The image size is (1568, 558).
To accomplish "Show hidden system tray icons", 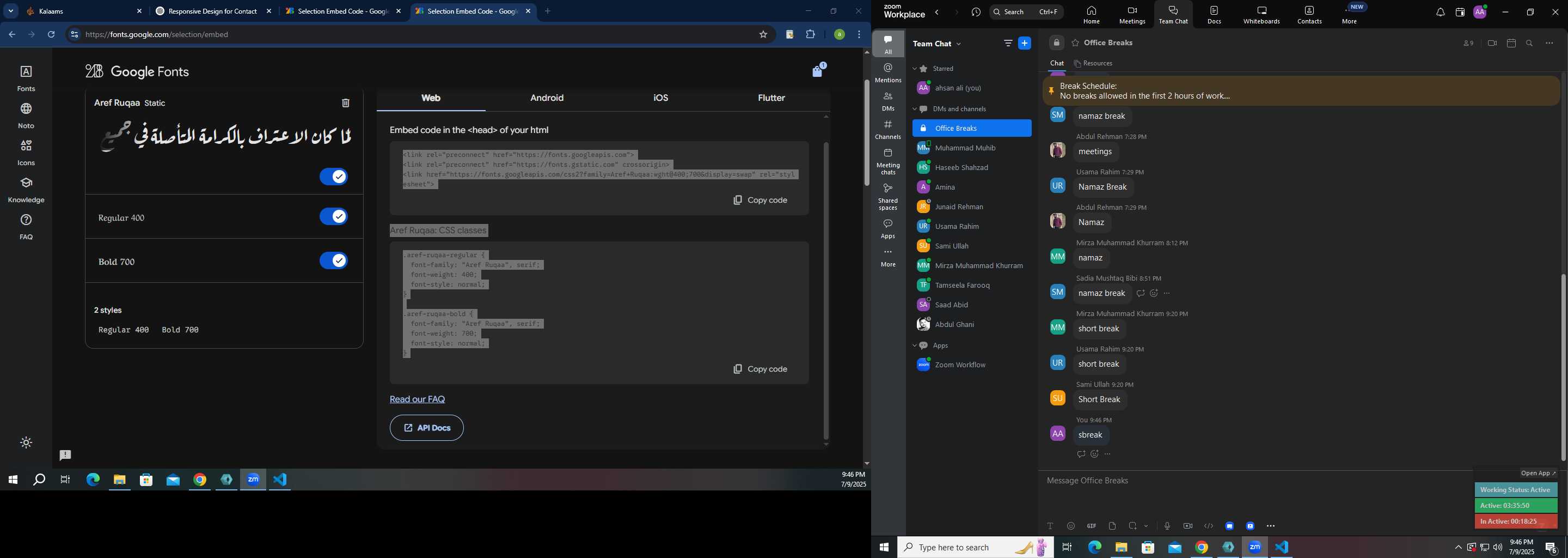I will [x=1458, y=547].
